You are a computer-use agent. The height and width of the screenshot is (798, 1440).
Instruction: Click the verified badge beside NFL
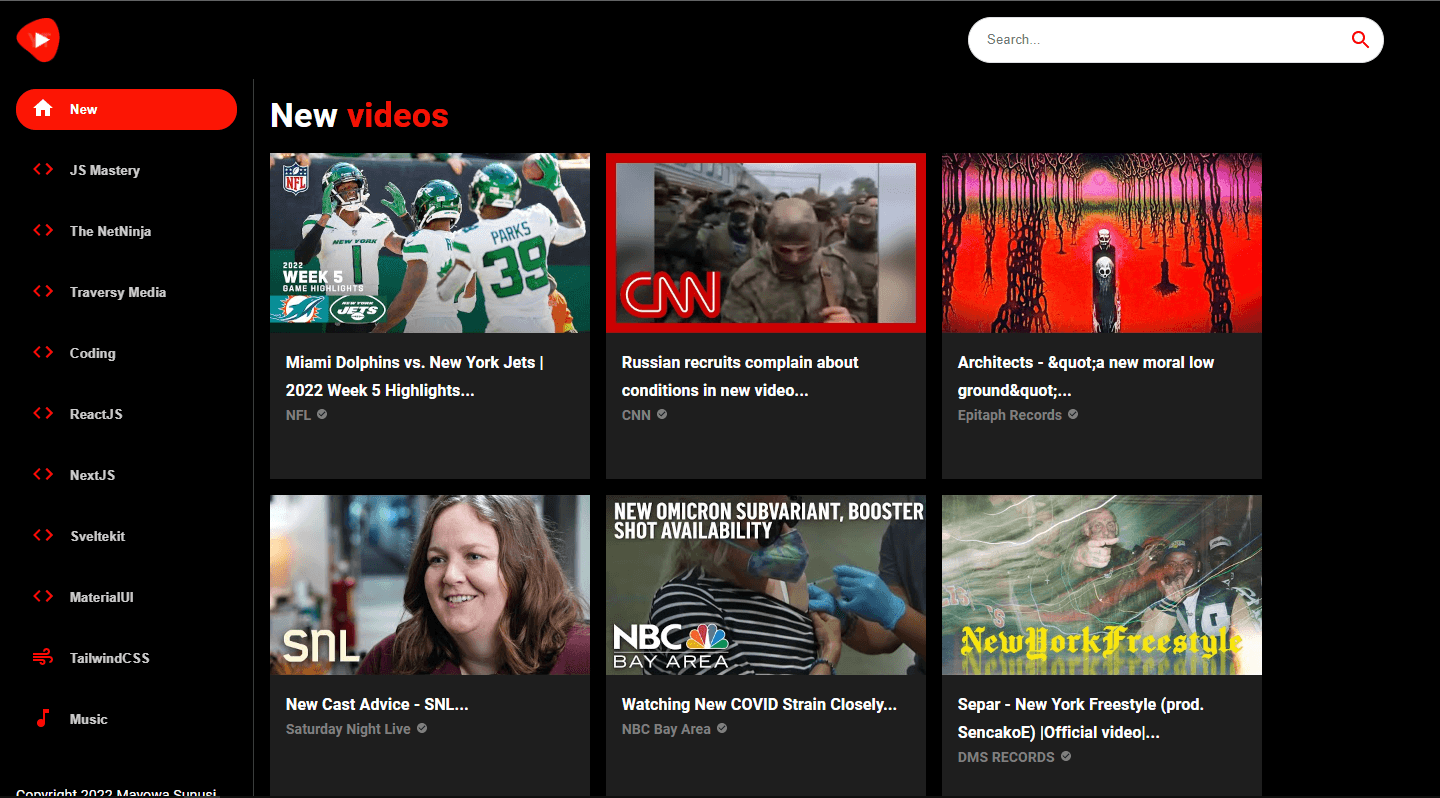click(322, 414)
